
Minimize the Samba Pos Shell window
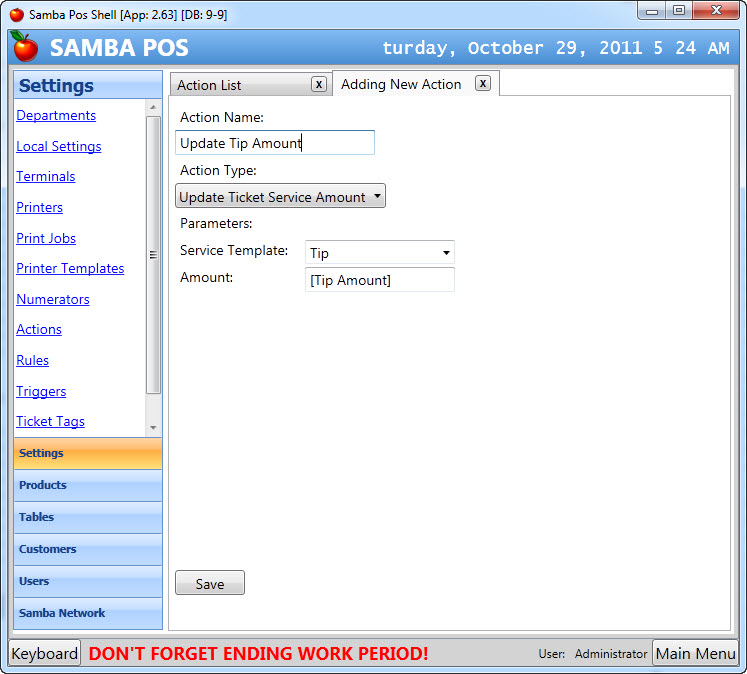coord(652,11)
